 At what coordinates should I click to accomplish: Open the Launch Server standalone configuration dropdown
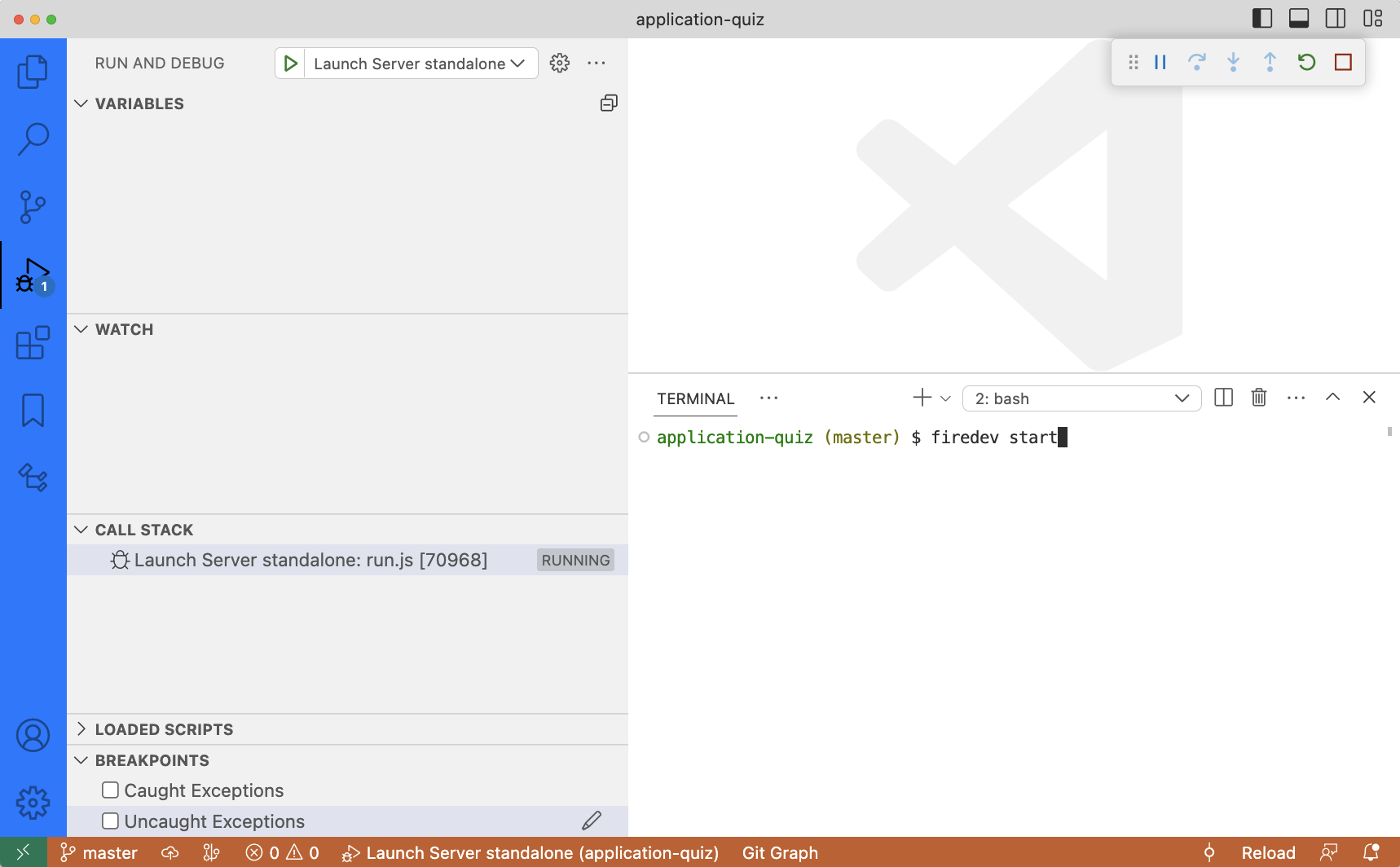[420, 64]
